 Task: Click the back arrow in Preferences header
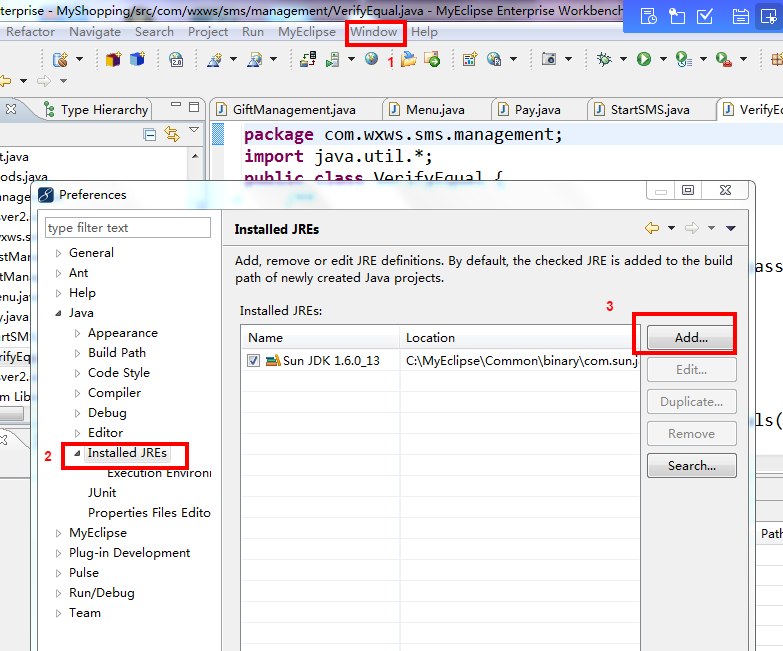click(652, 229)
